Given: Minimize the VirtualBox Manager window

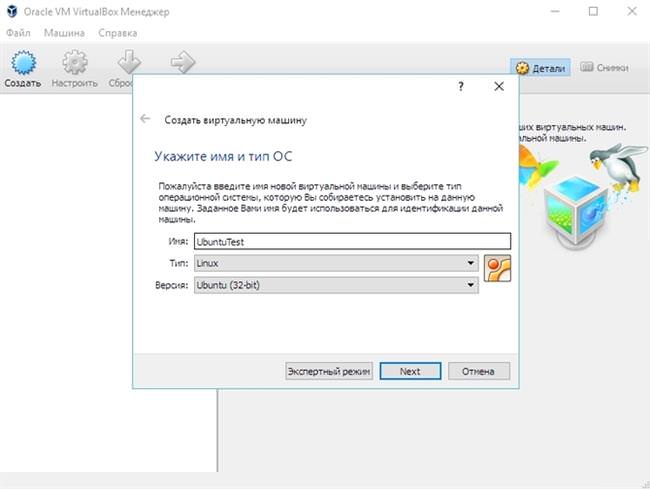Looking at the screenshot, I should [555, 11].
